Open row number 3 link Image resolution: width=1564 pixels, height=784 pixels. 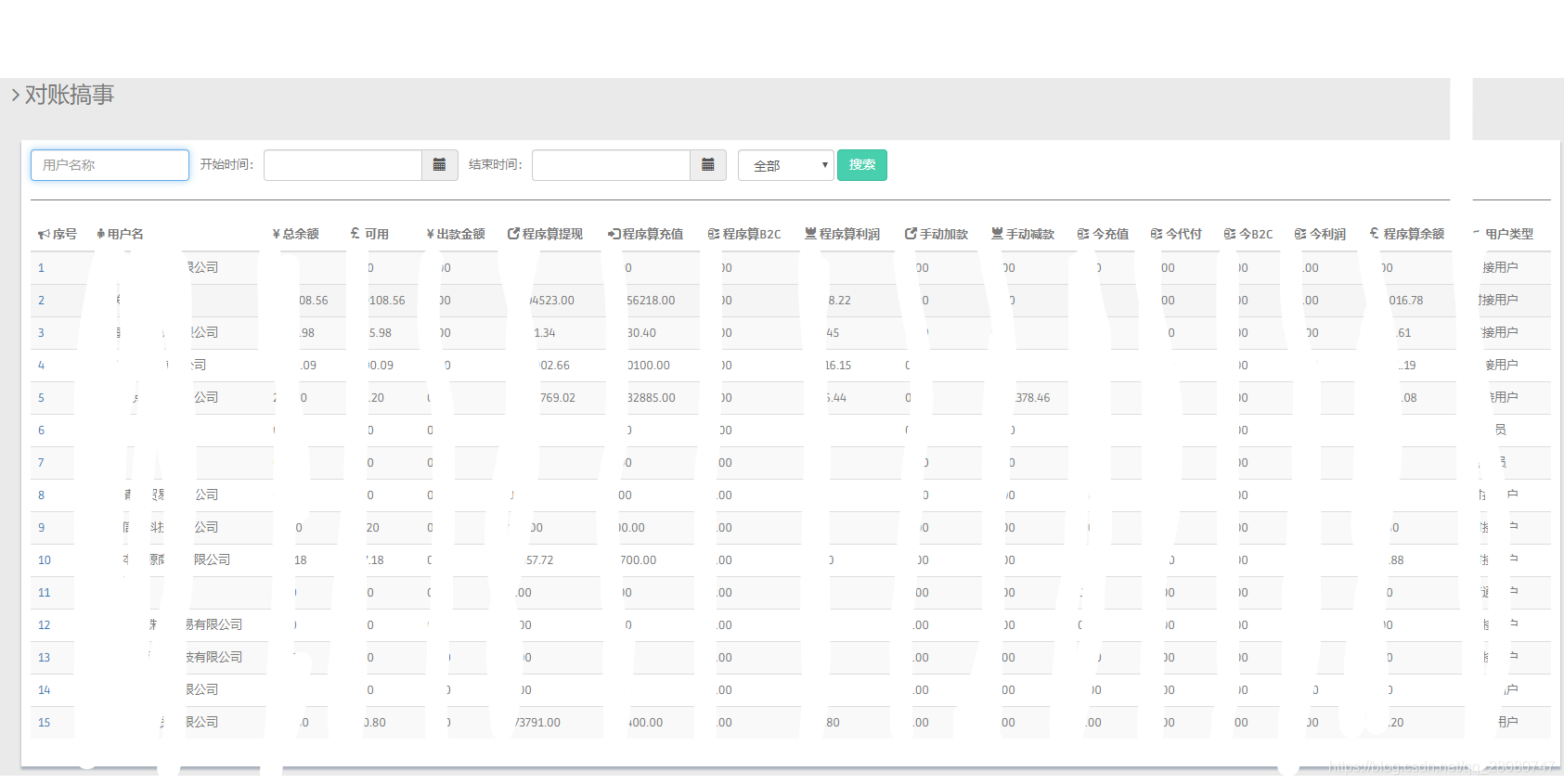41,332
